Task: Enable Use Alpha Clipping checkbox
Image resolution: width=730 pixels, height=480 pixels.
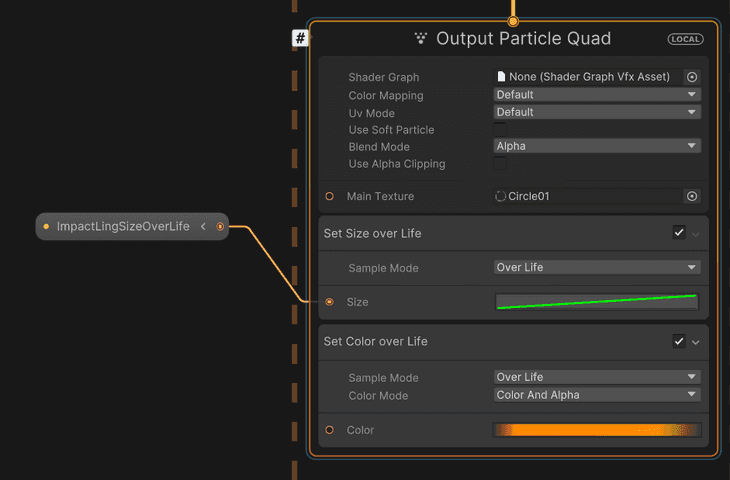Action: [x=500, y=163]
